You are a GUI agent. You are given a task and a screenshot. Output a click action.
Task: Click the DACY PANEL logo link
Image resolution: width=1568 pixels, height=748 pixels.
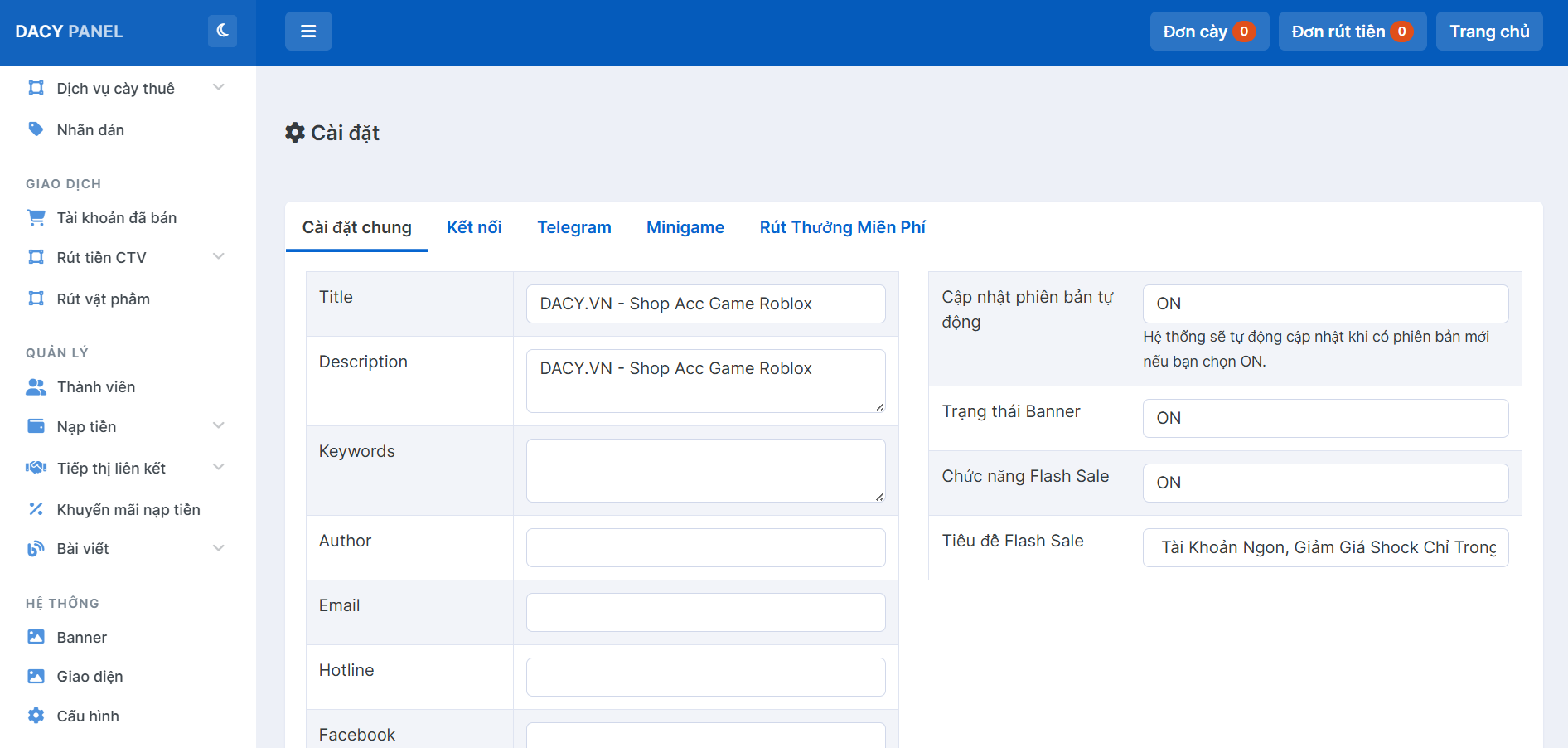pos(70,32)
